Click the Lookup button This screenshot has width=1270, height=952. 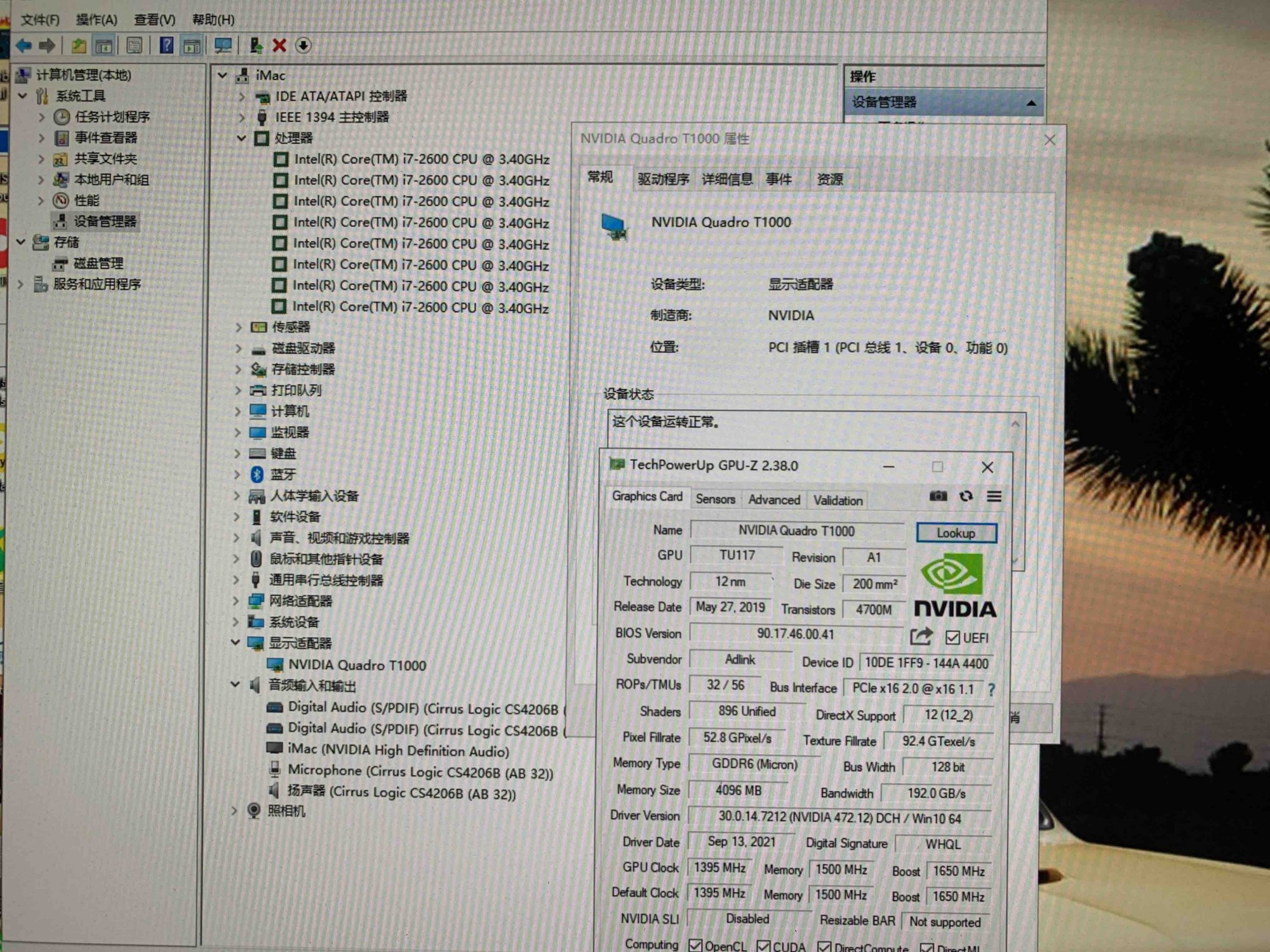pyautogui.click(x=956, y=533)
